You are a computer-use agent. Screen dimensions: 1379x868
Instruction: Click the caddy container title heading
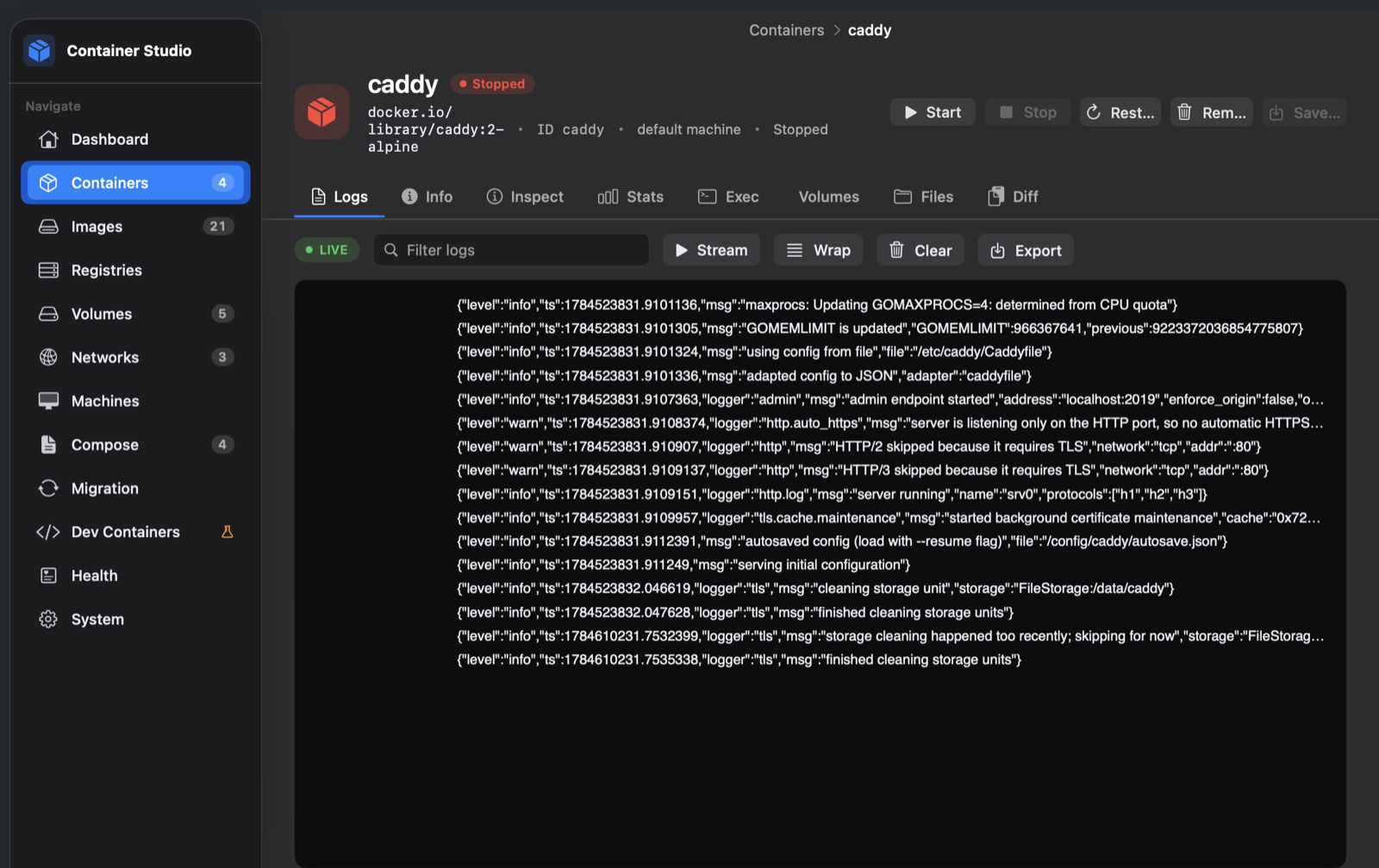(402, 84)
